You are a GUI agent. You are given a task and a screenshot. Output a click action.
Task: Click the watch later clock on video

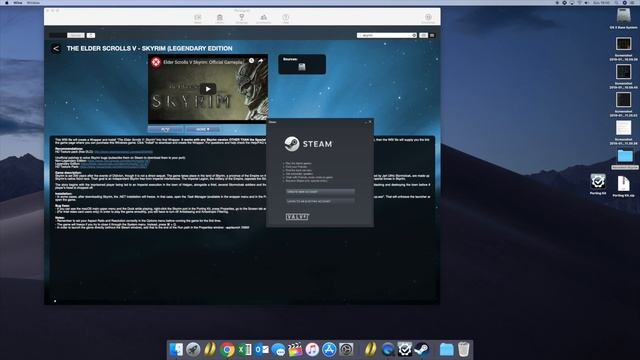(251, 61)
